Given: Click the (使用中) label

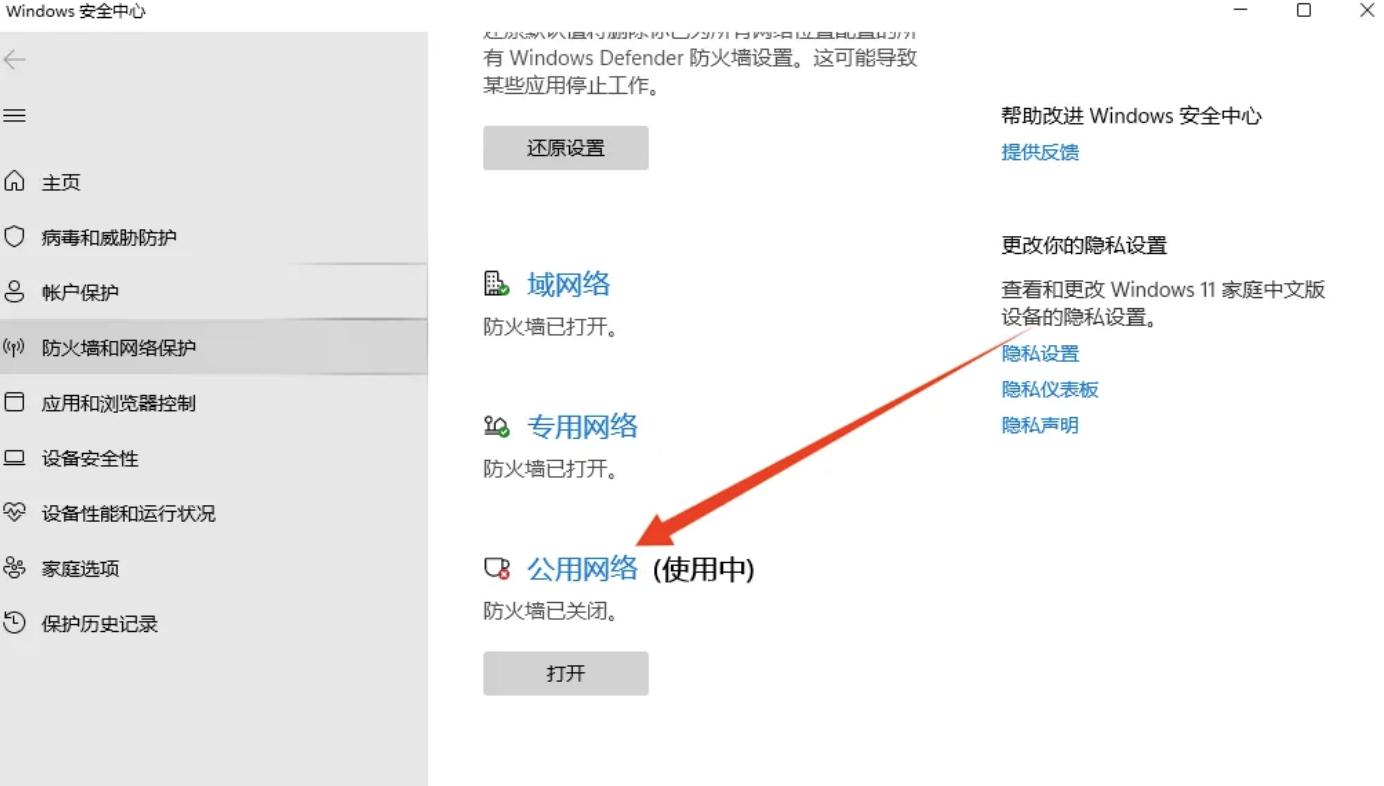Looking at the screenshot, I should pyautogui.click(x=704, y=570).
